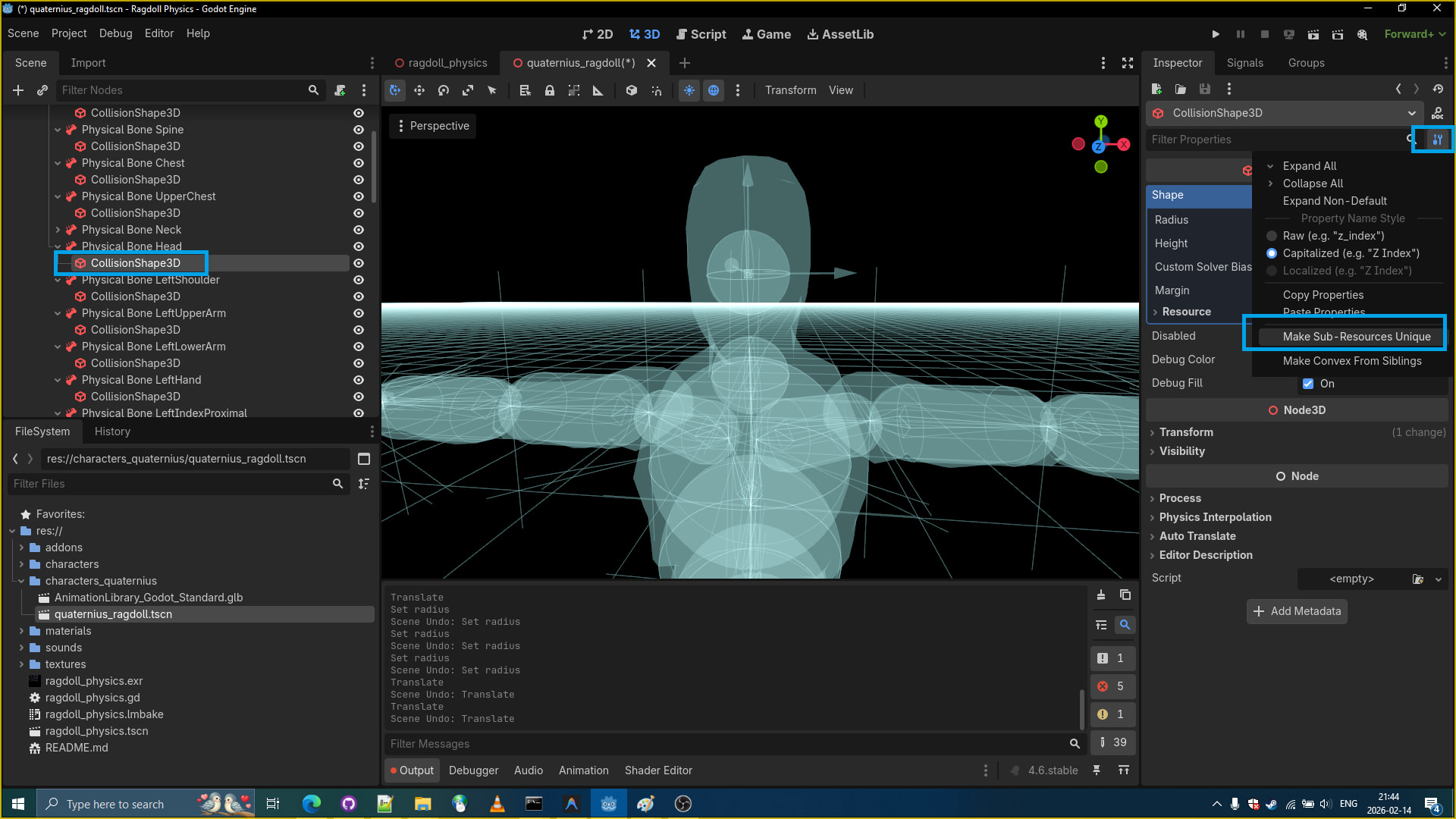Uncheck the Debug Fill On checkbox
This screenshot has width=1456, height=819.
tap(1308, 384)
